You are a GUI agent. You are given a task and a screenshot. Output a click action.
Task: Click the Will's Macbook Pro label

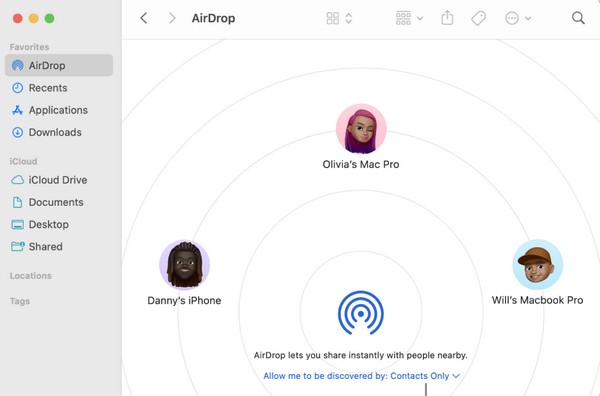tap(537, 300)
